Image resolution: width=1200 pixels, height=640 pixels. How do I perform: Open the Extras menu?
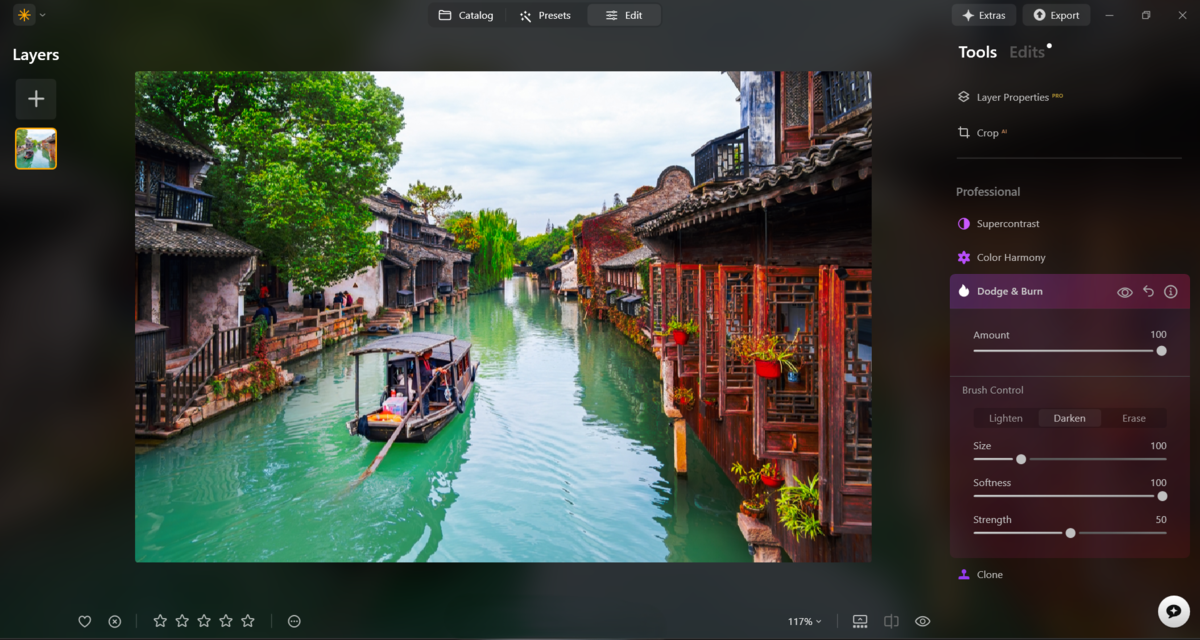point(983,15)
